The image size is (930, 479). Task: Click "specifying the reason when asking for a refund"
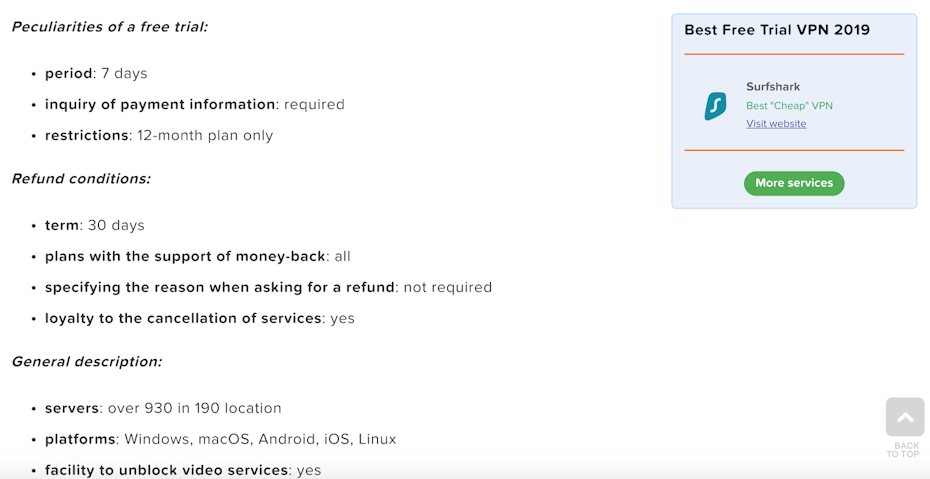pyautogui.click(x=220, y=288)
